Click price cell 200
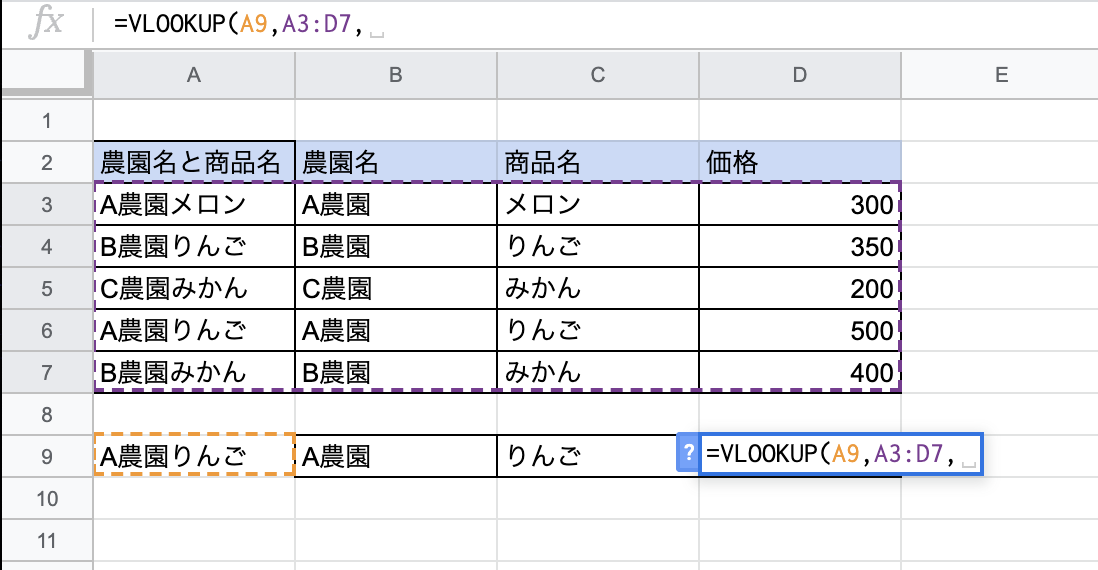 pos(800,289)
